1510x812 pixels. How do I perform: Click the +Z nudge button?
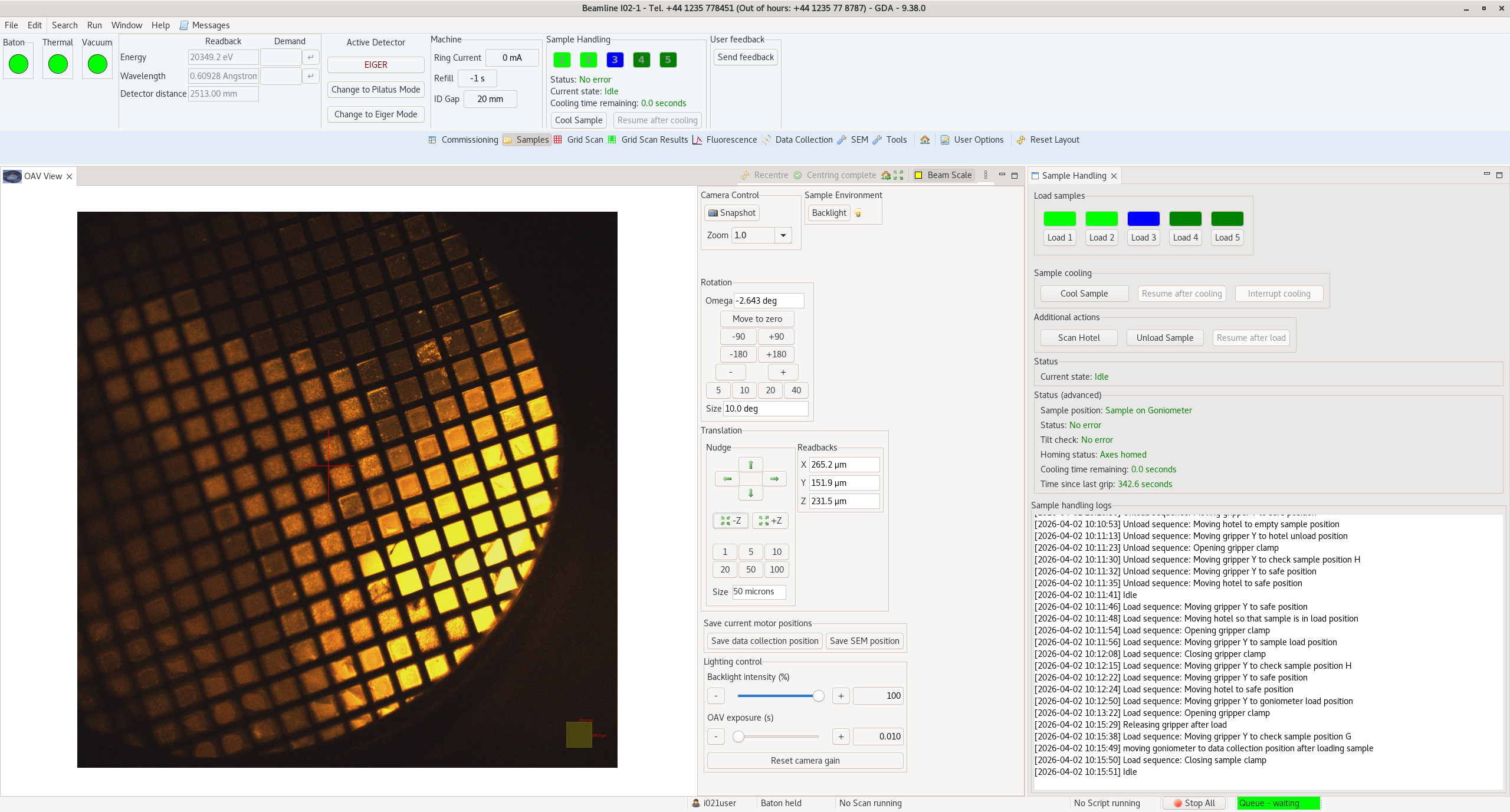coord(770,521)
